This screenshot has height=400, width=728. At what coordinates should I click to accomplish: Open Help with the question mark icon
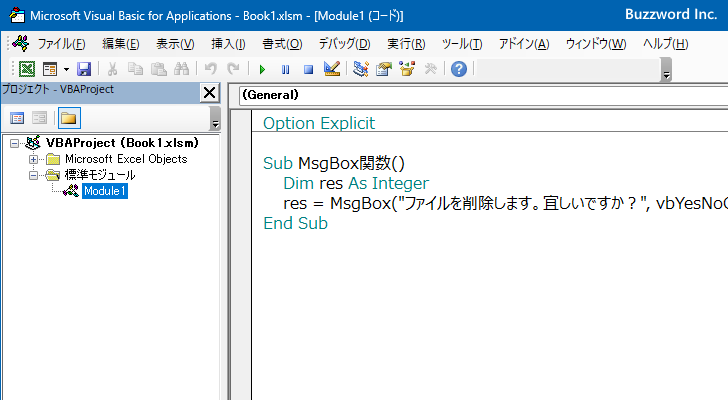tap(459, 69)
